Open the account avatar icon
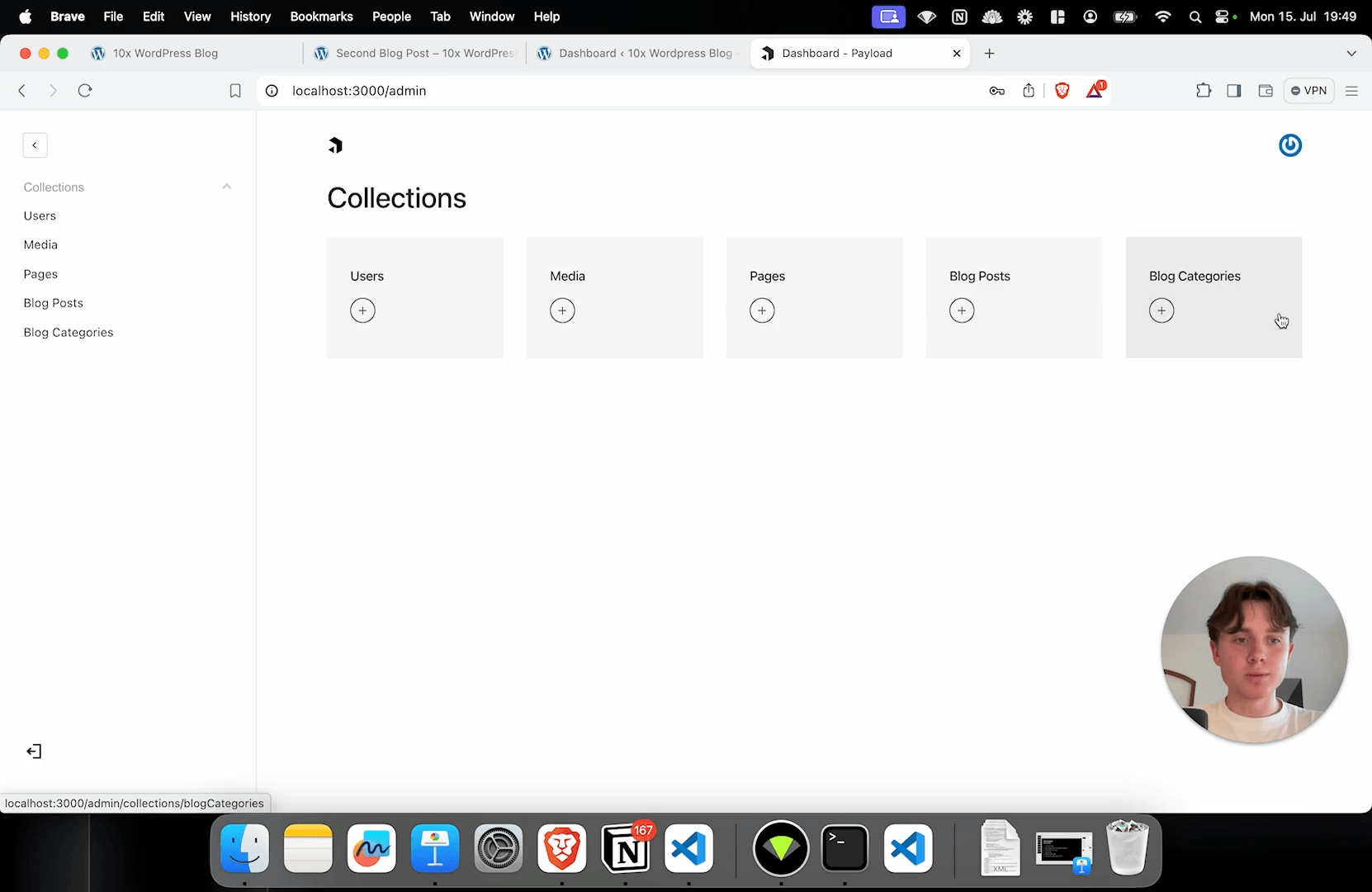 (x=1289, y=145)
